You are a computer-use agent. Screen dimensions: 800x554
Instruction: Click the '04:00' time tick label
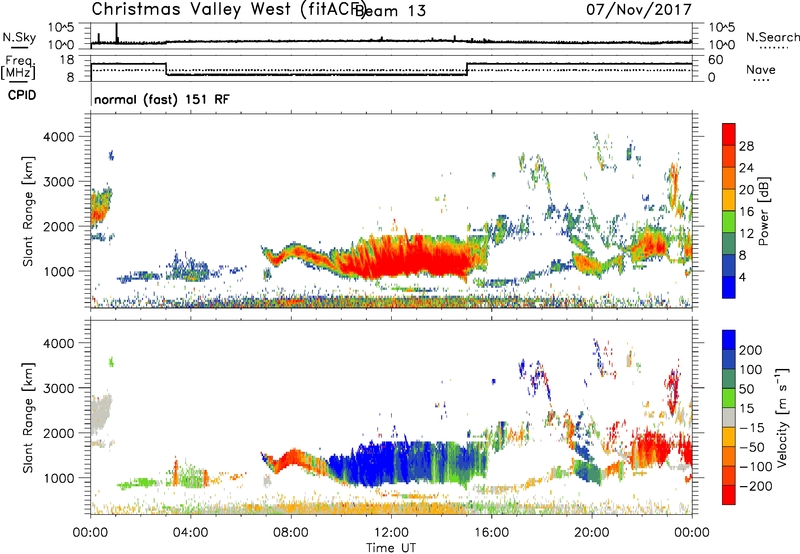pos(191,533)
